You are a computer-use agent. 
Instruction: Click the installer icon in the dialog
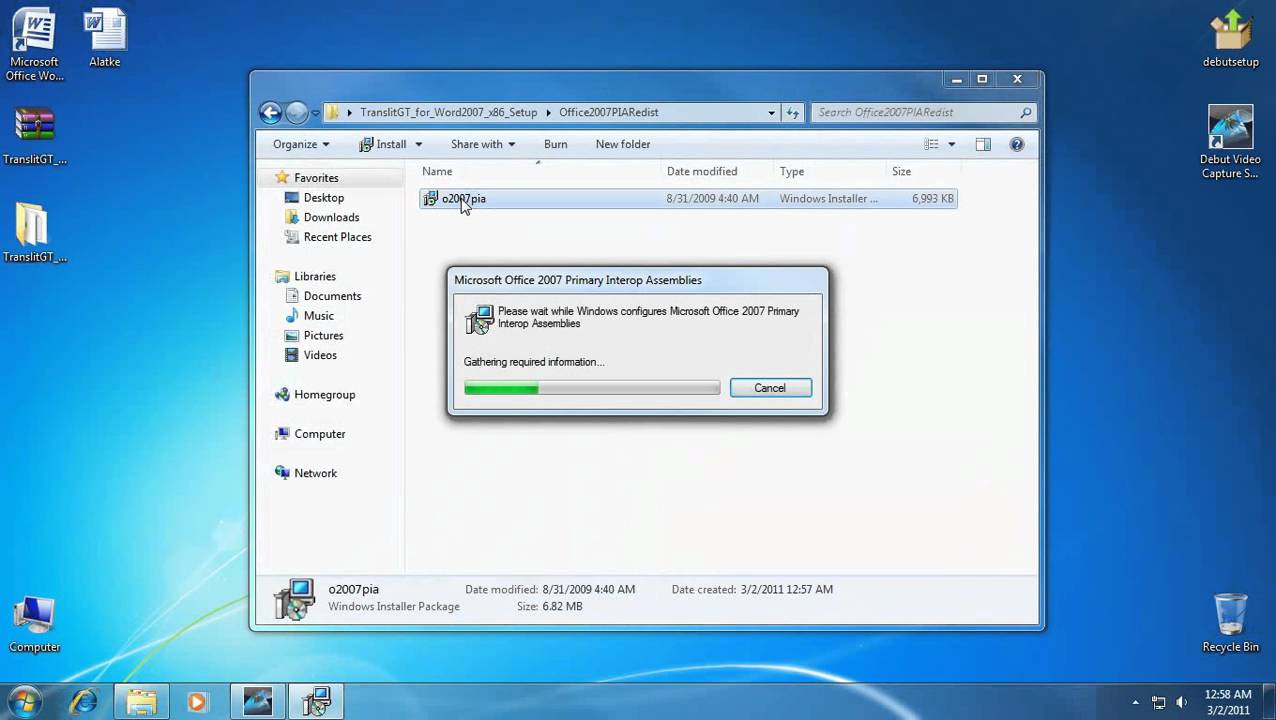[x=480, y=319]
